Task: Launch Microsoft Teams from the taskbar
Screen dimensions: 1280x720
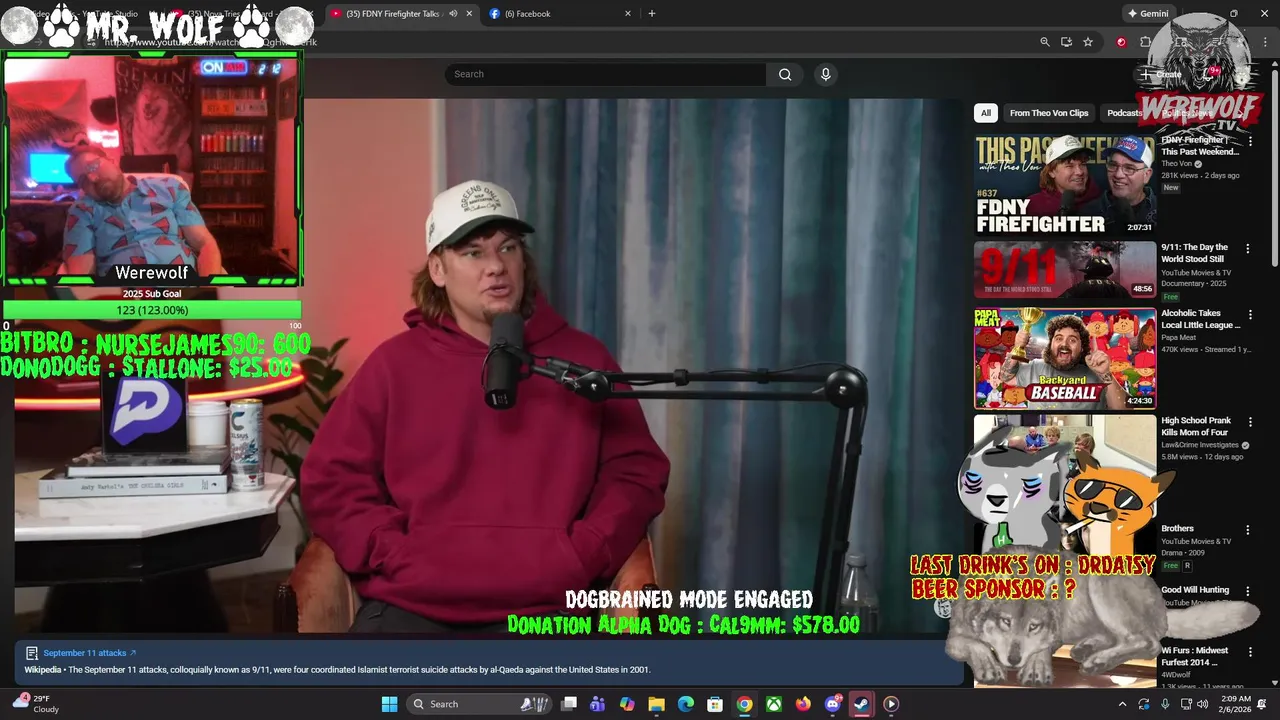Action: coord(598,704)
